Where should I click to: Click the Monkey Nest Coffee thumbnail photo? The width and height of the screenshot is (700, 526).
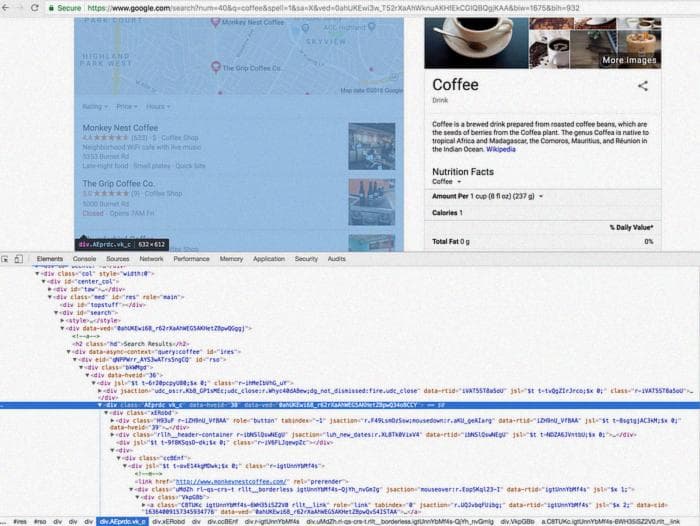click(x=371, y=146)
